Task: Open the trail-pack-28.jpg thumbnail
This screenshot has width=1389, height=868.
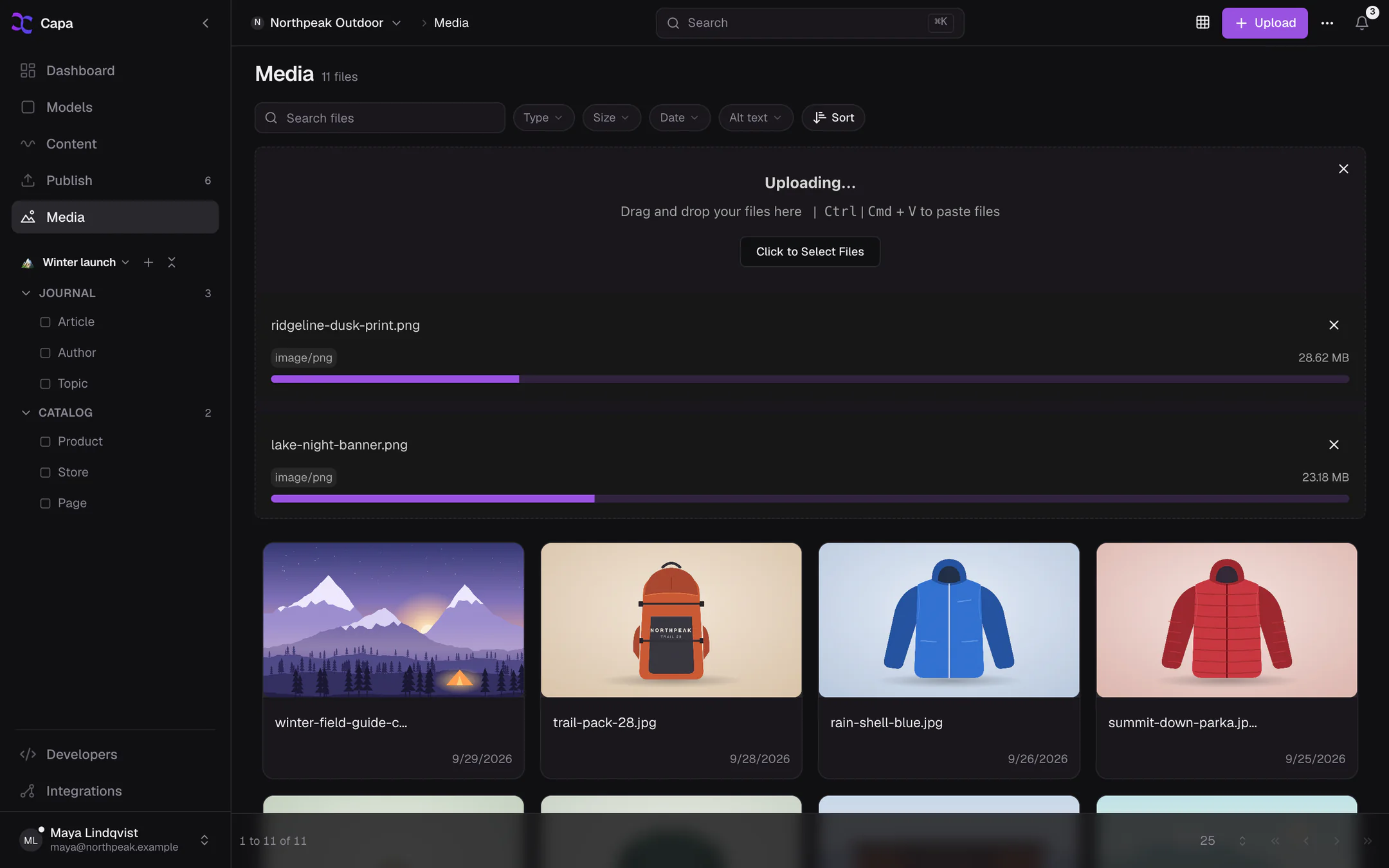Action: [671, 620]
